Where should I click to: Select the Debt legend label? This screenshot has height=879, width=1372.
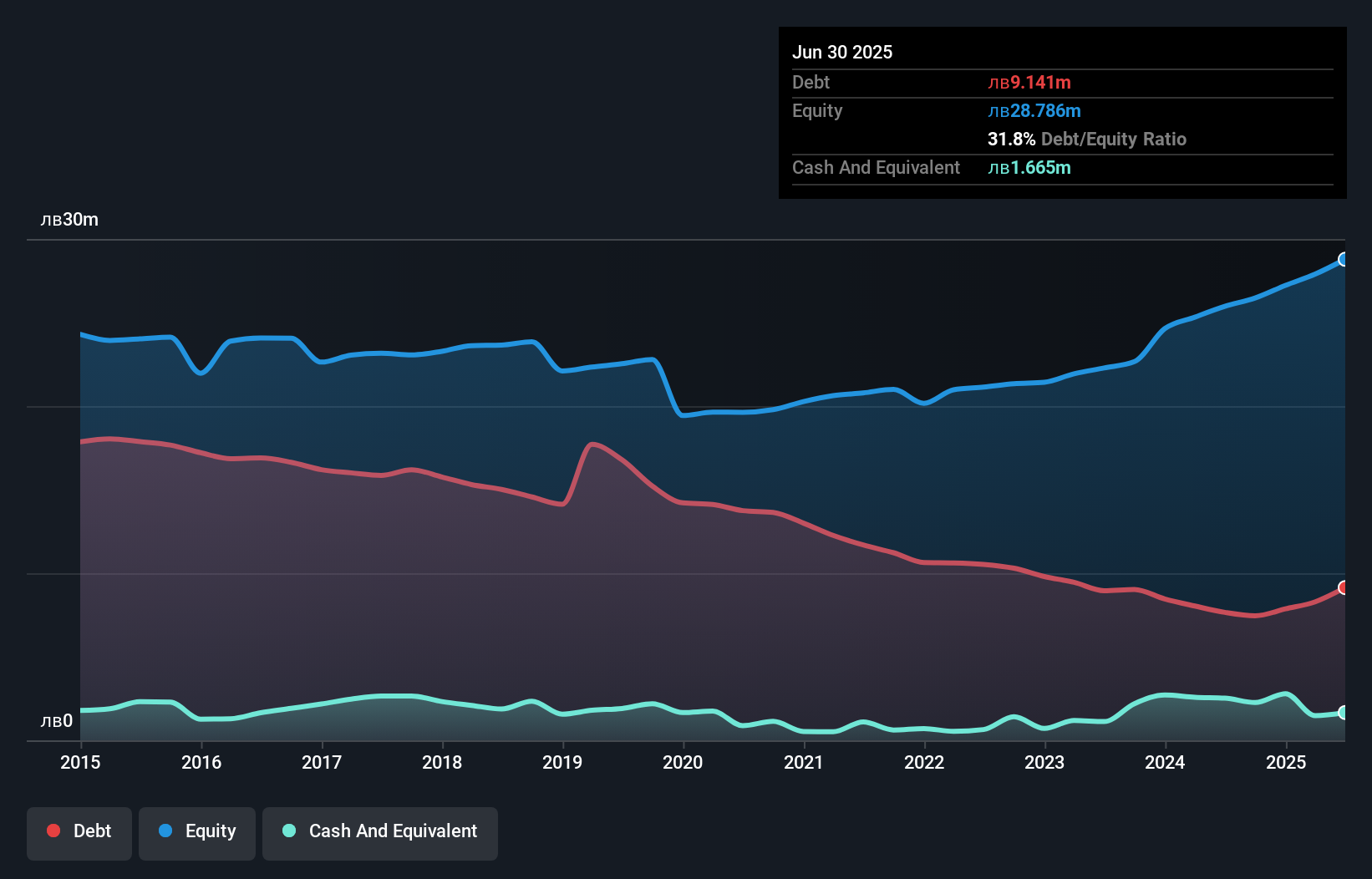(92, 831)
